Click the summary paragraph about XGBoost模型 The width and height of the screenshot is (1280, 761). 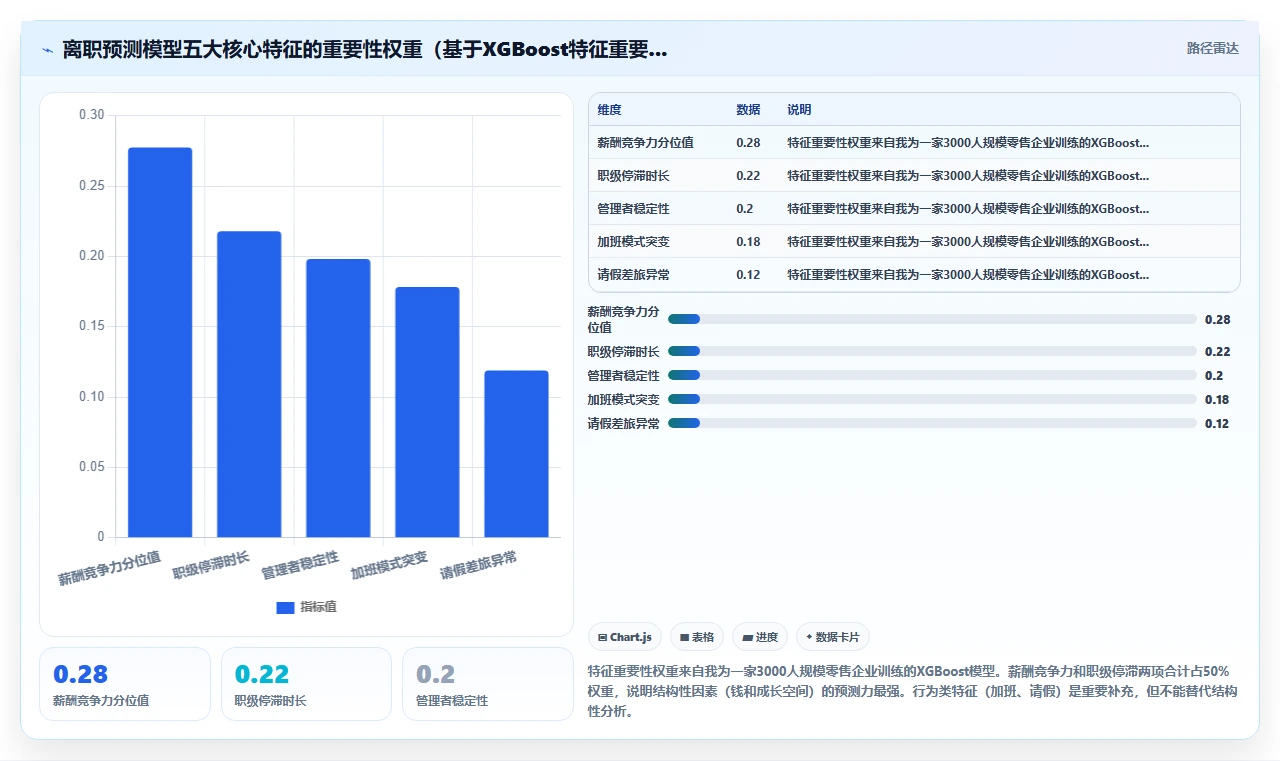pyautogui.click(x=914, y=691)
